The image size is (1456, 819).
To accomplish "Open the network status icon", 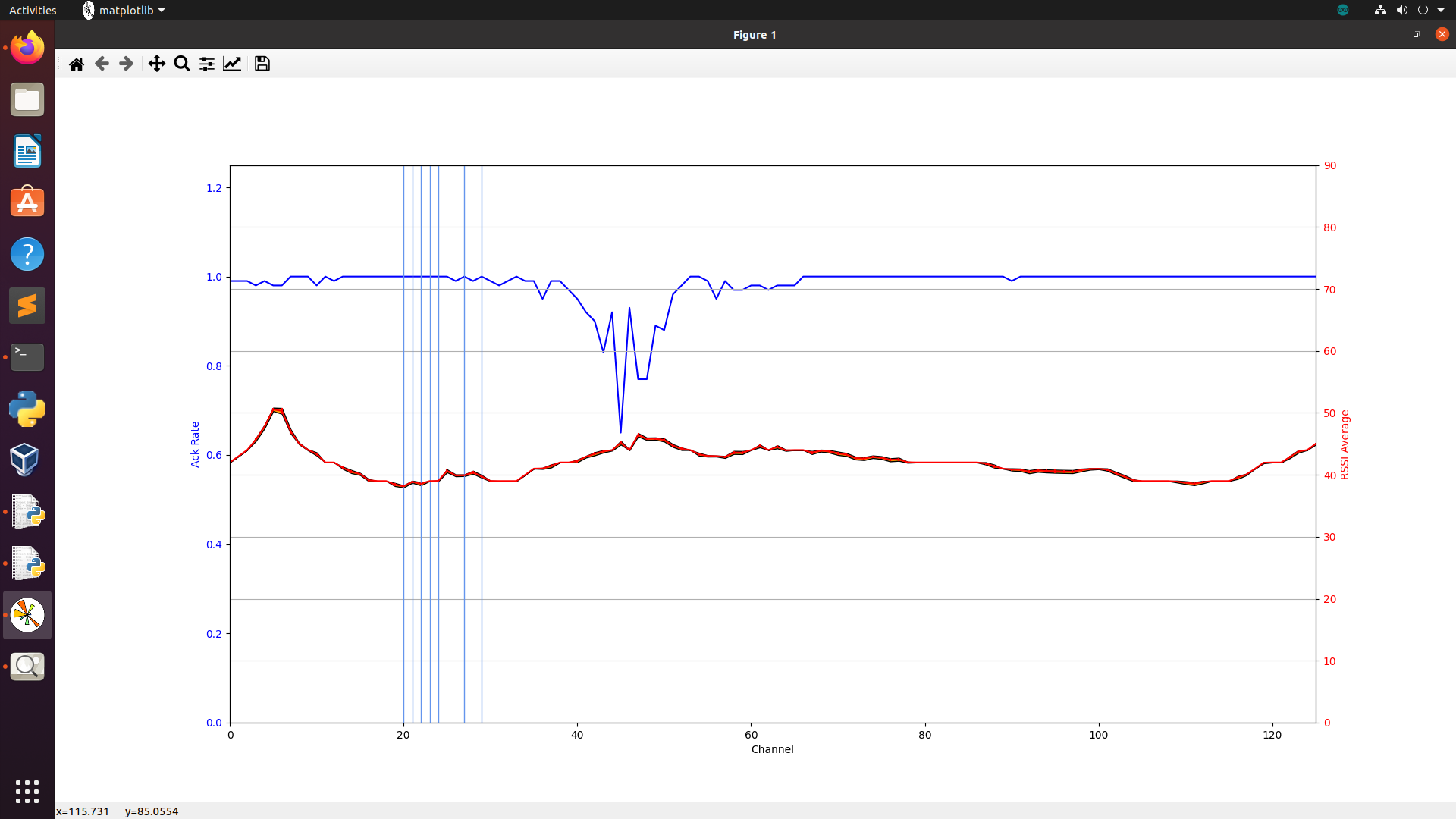I will coord(1380,10).
